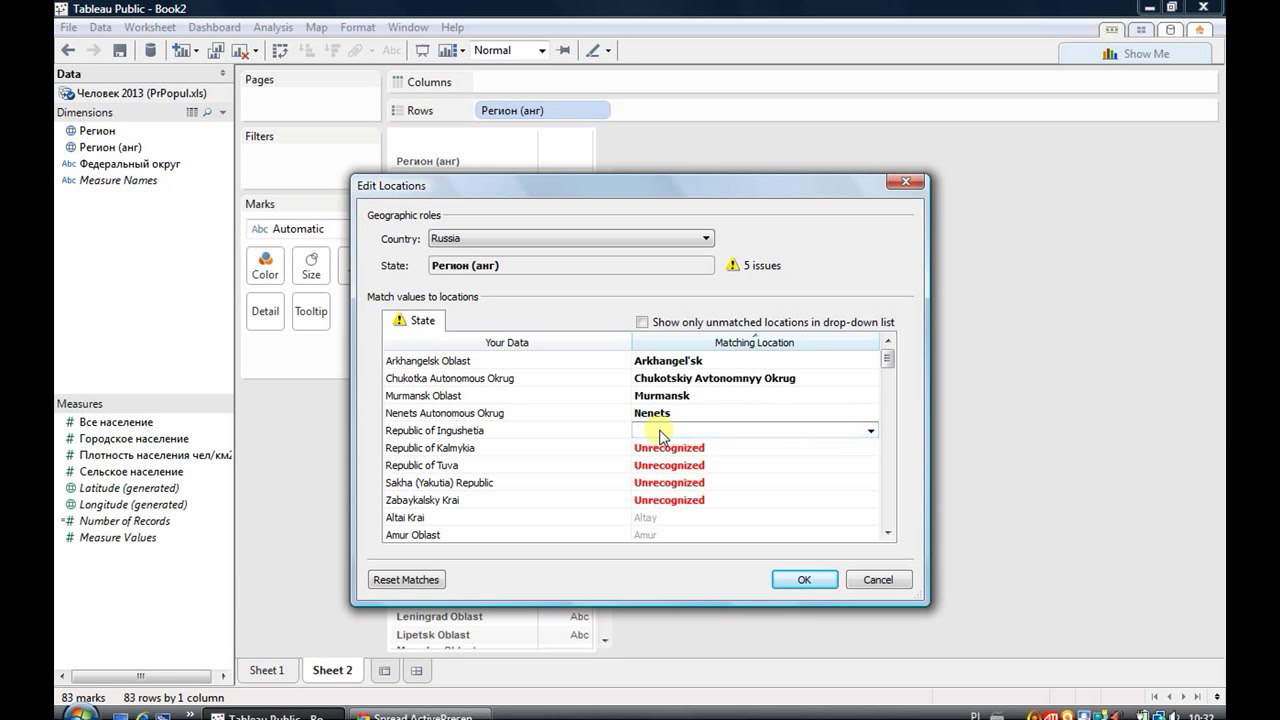Click the Color marks card button

(x=265, y=265)
